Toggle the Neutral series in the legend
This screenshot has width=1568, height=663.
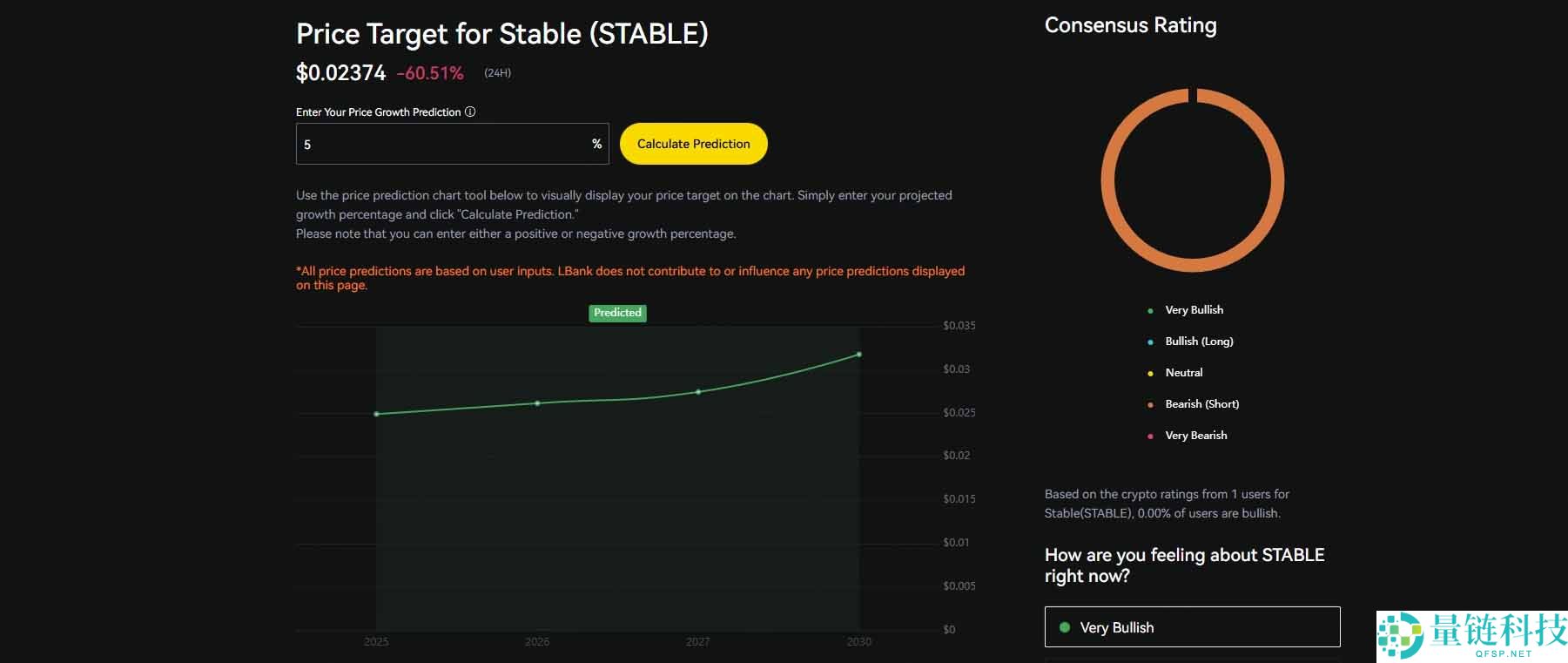(1184, 372)
